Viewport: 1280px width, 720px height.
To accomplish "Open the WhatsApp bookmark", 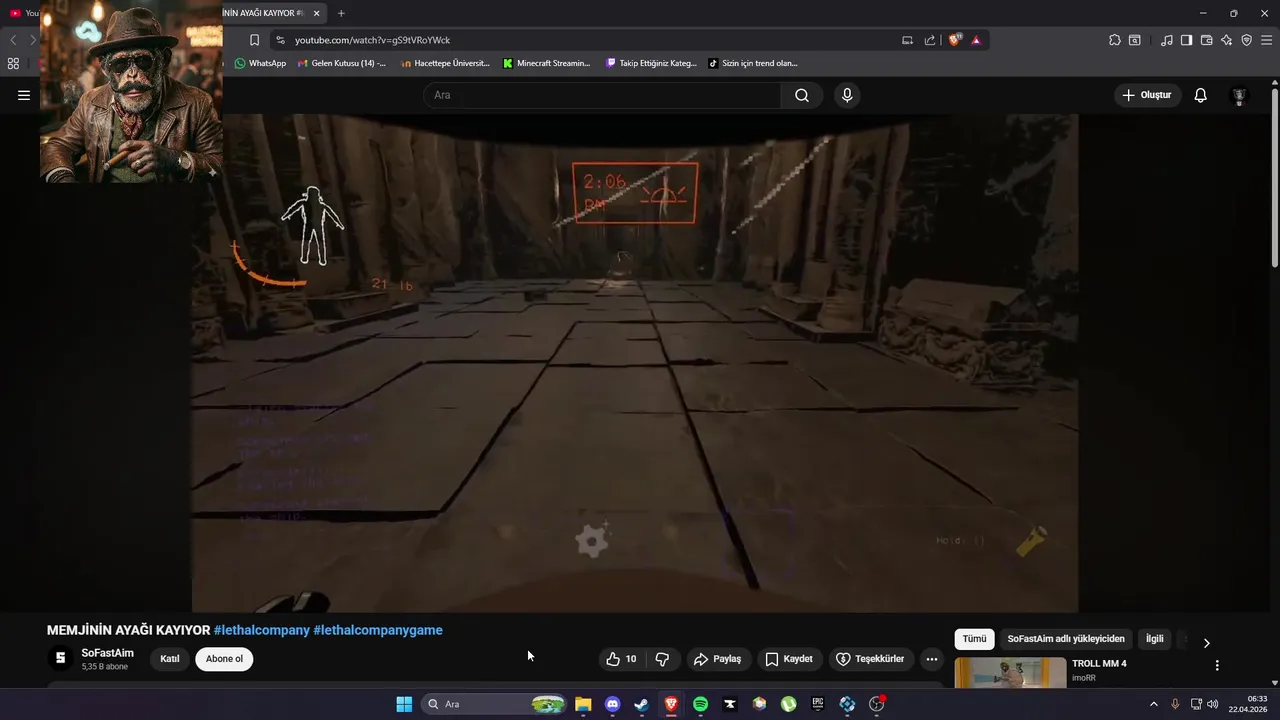I will point(260,63).
